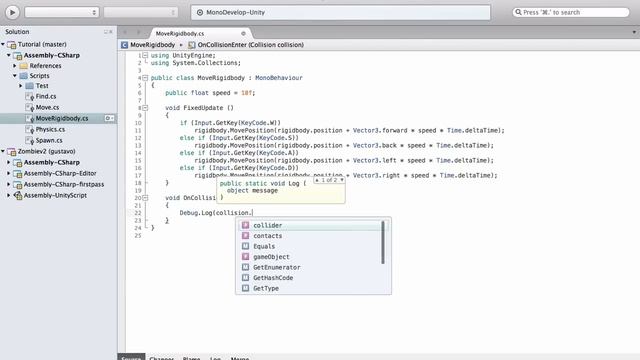Open Move.cs in the solution tree
Screen dimensions: 640x360
click(x=47, y=107)
